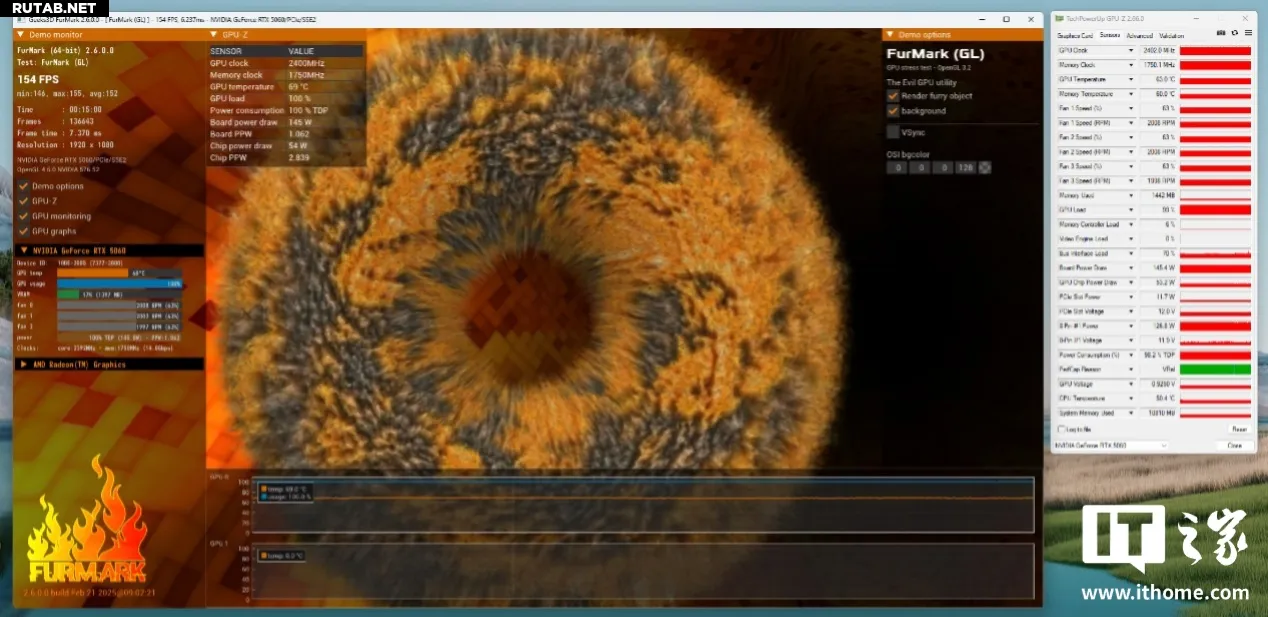
Task: Click the GPU 1 temp legend entry
Action: [x=282, y=555]
